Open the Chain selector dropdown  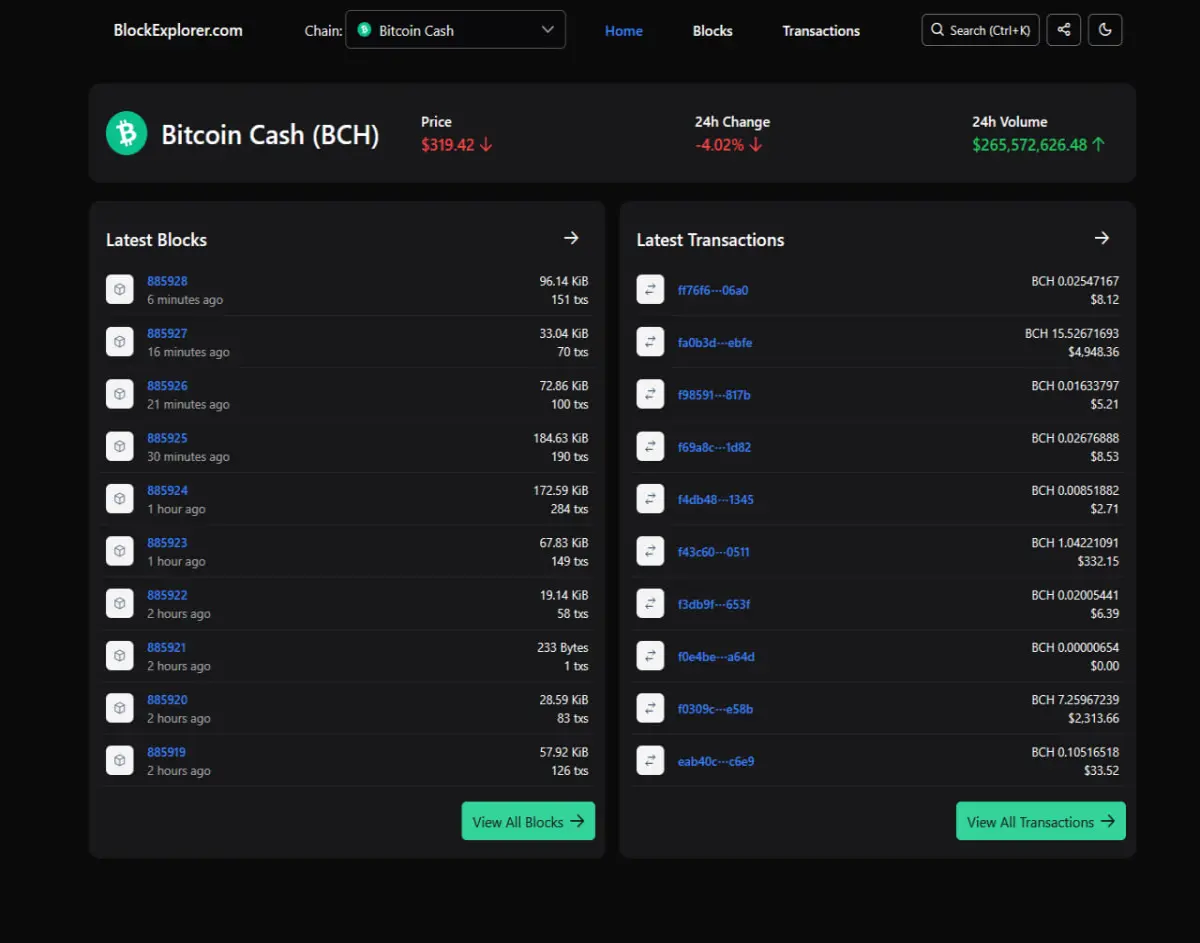[455, 30]
